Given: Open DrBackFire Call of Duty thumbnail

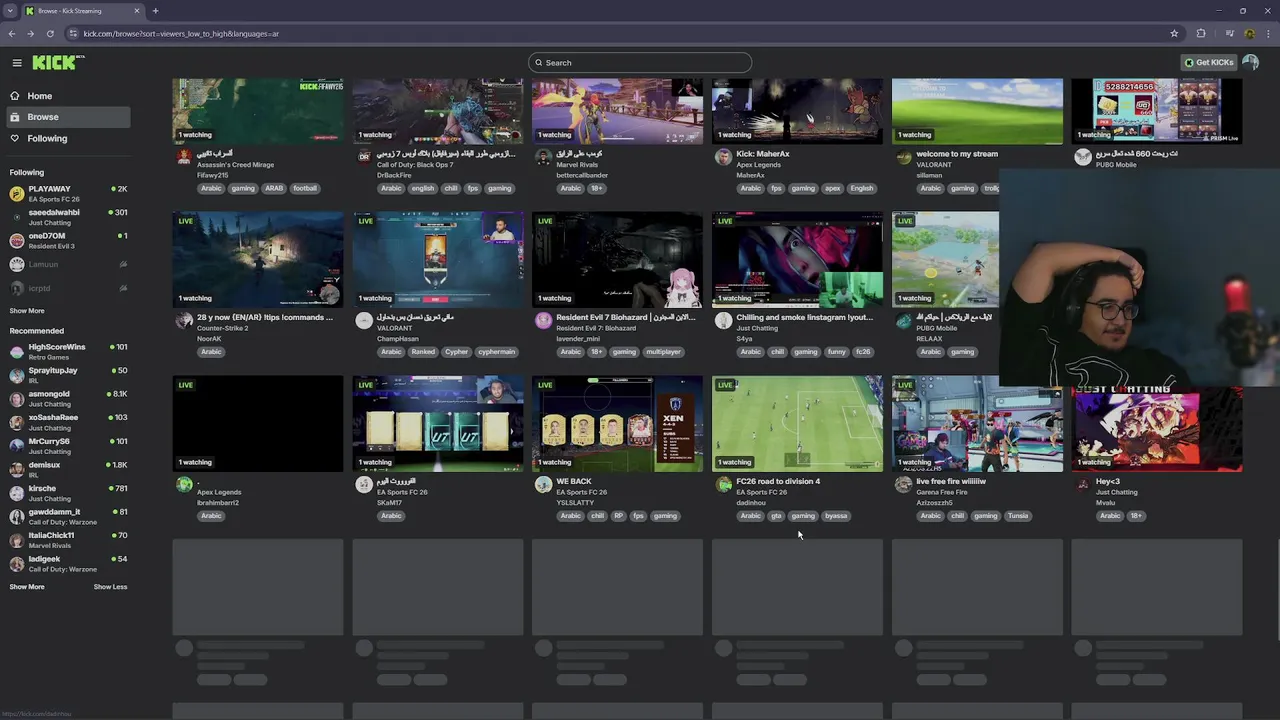Looking at the screenshot, I should 437,111.
